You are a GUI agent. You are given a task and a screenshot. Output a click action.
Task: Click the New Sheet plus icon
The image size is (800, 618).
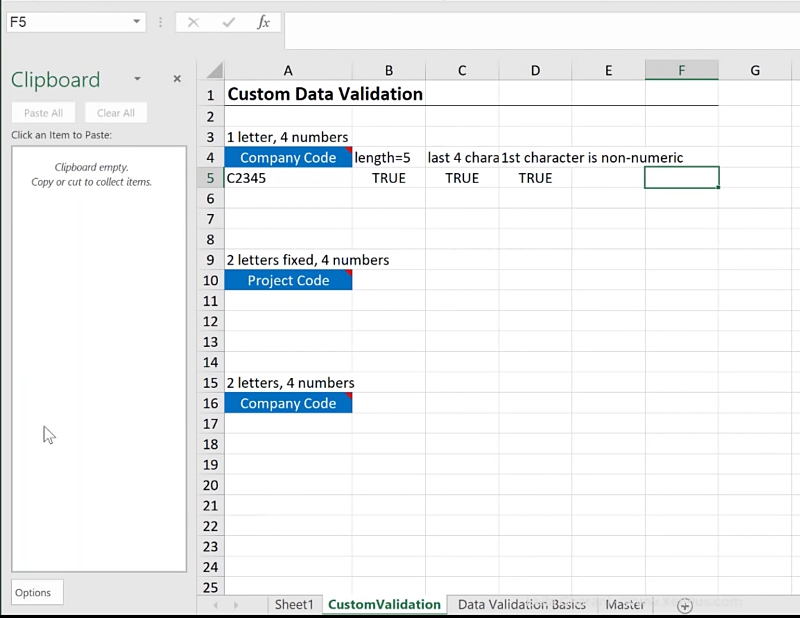click(685, 605)
